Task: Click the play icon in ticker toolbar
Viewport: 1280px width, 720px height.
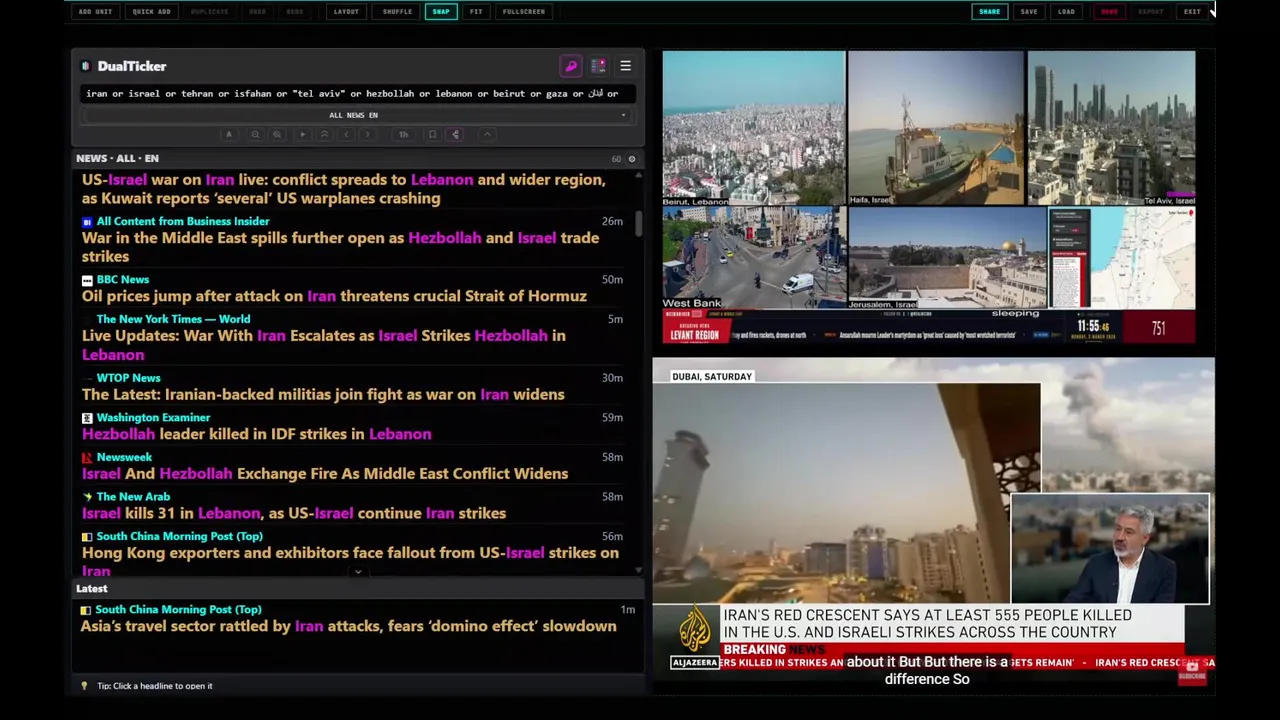Action: pyautogui.click(x=302, y=134)
